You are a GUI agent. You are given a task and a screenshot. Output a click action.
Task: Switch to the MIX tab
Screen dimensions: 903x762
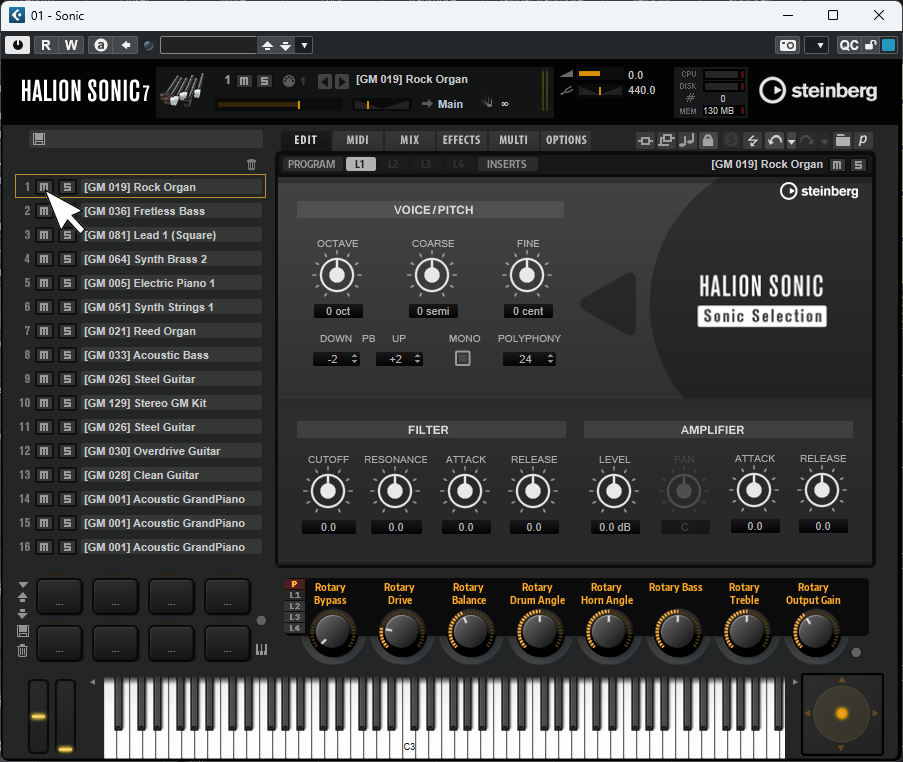[x=409, y=140]
